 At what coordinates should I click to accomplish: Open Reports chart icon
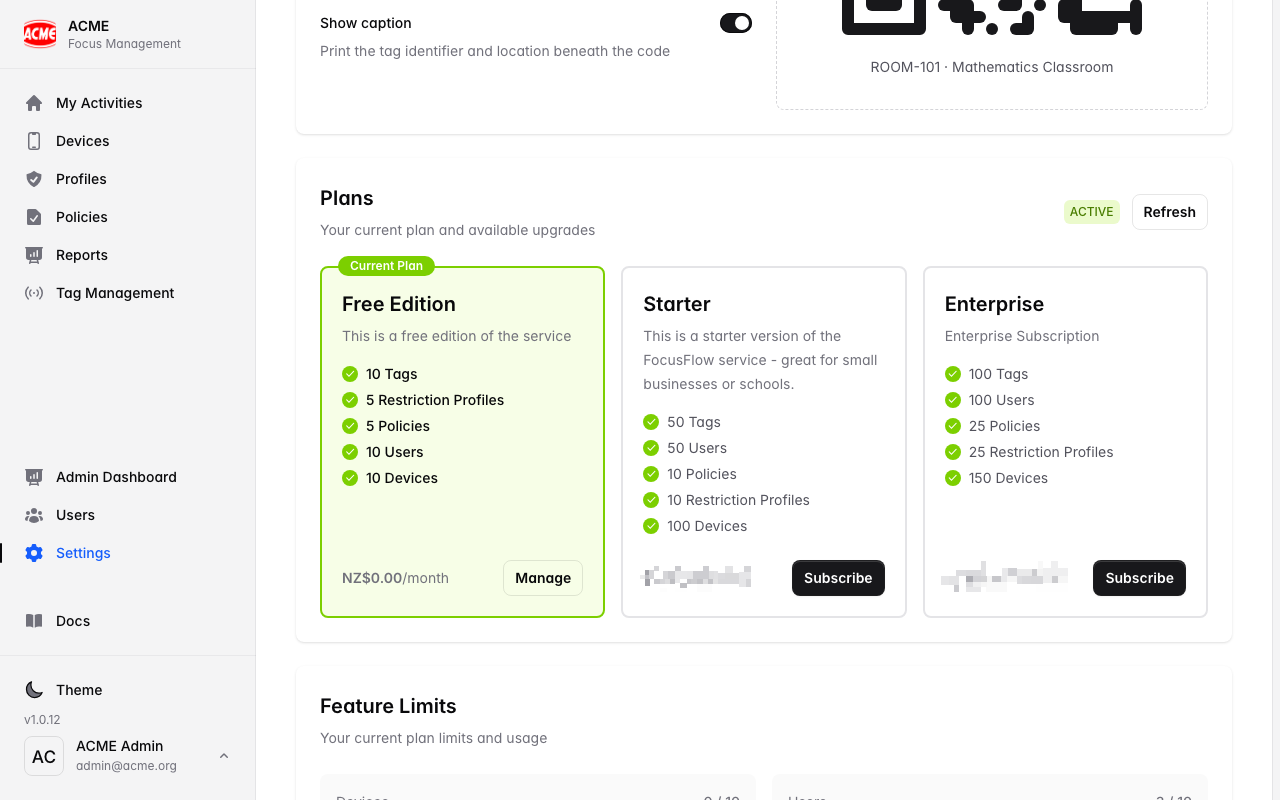pos(34,255)
